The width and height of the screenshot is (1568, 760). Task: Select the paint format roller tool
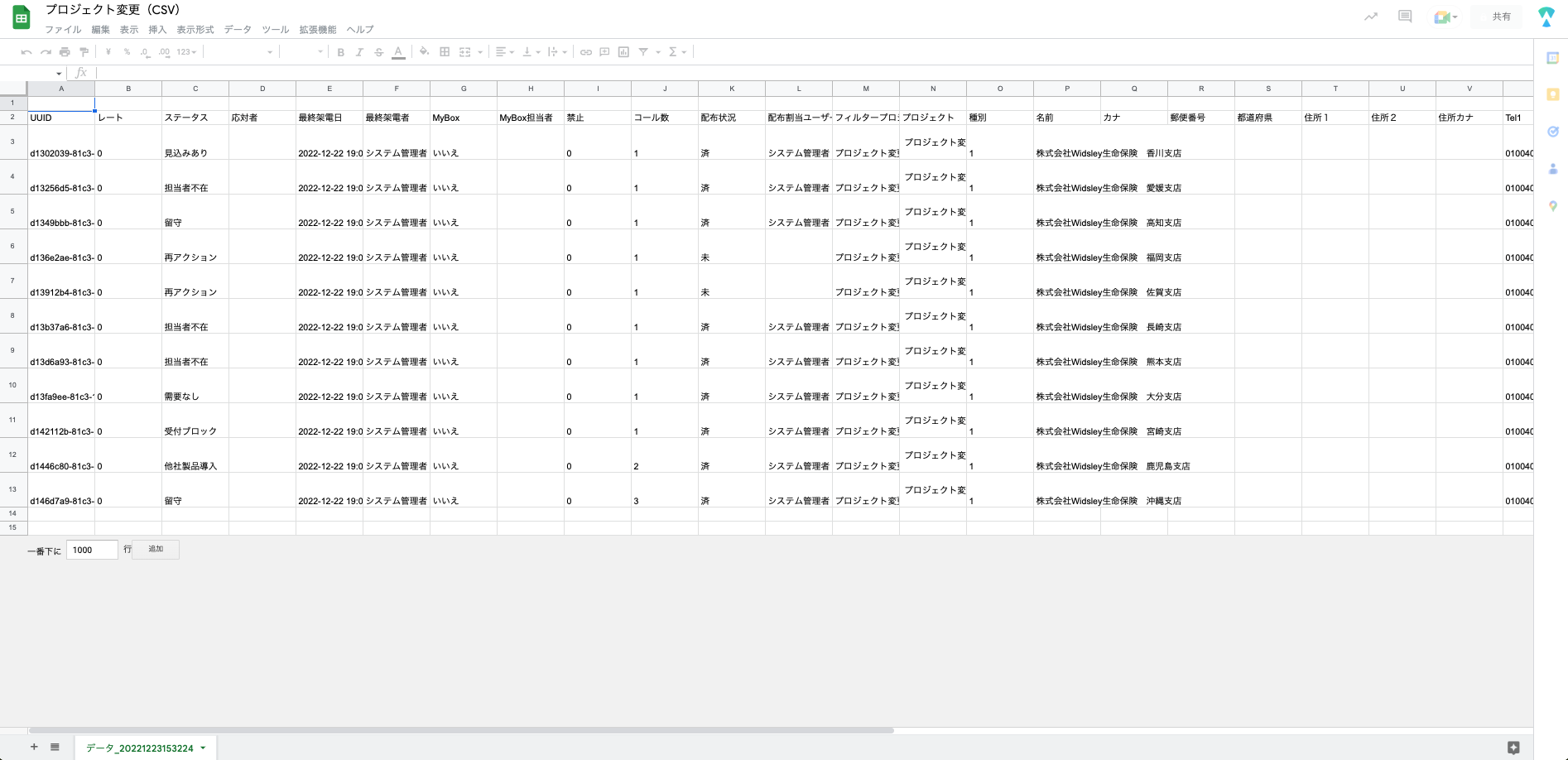click(84, 52)
